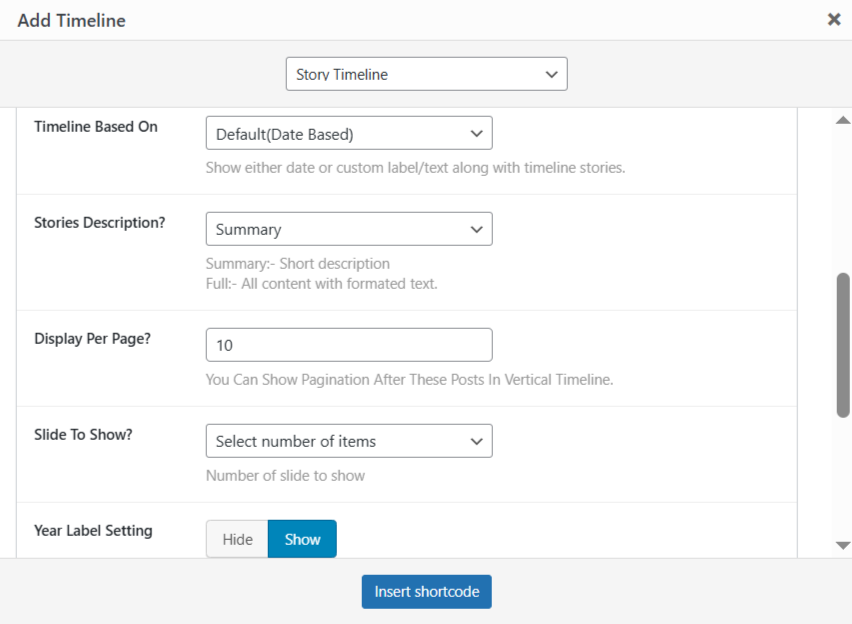Screen dimensions: 852x624
Task: Expand the Default(Date Based) dropdown
Action: 348,134
